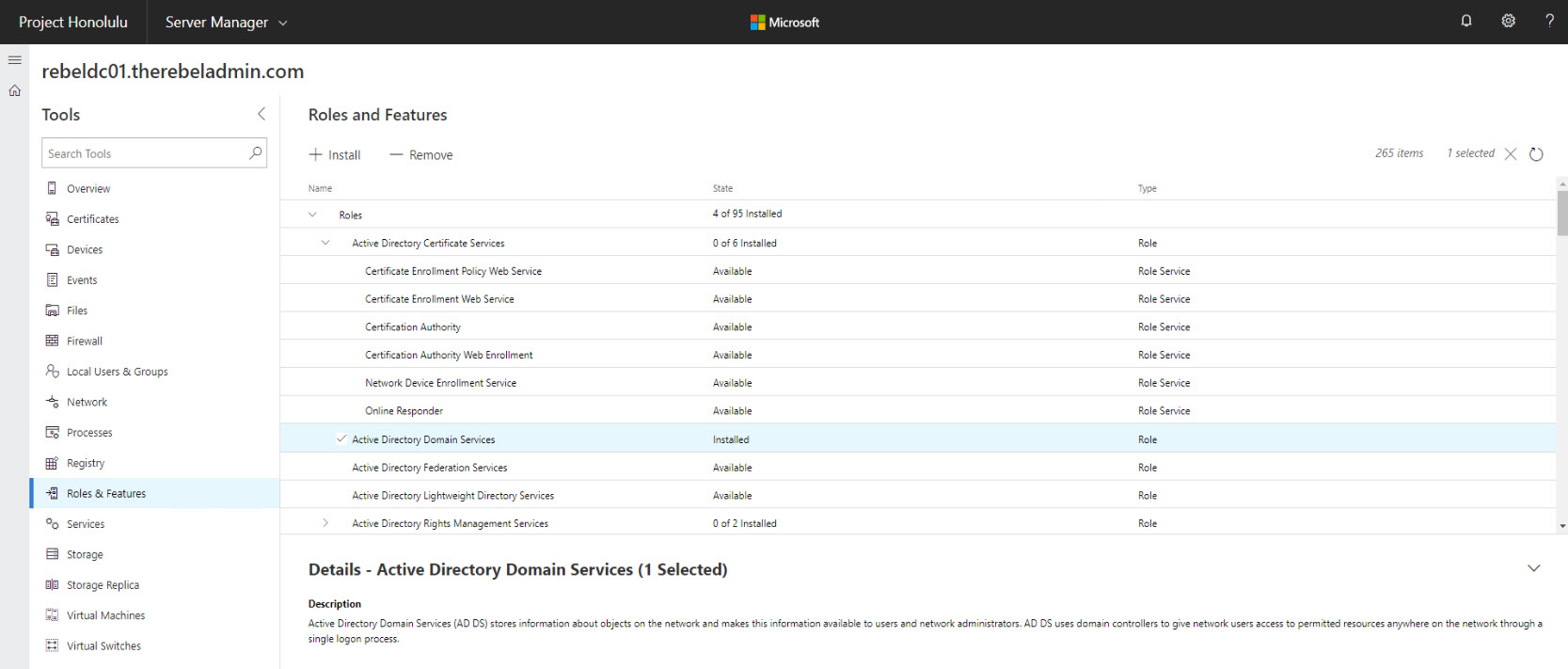The image size is (1568, 669).
Task: Refresh the roles list with refresh icon
Action: (1536, 154)
